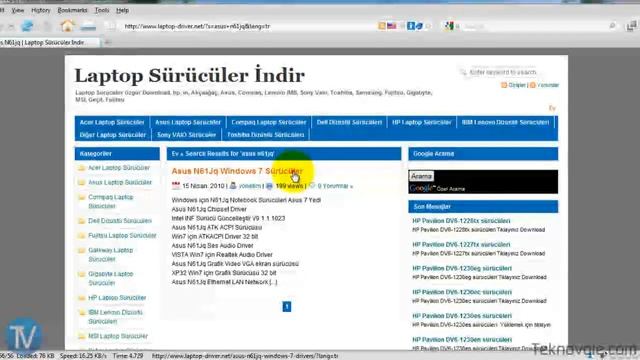Image resolution: width=640 pixels, height=360 pixels.
Task: Open HP Pavilion DV6-1230eg sürücüleri link
Action: click(x=462, y=268)
